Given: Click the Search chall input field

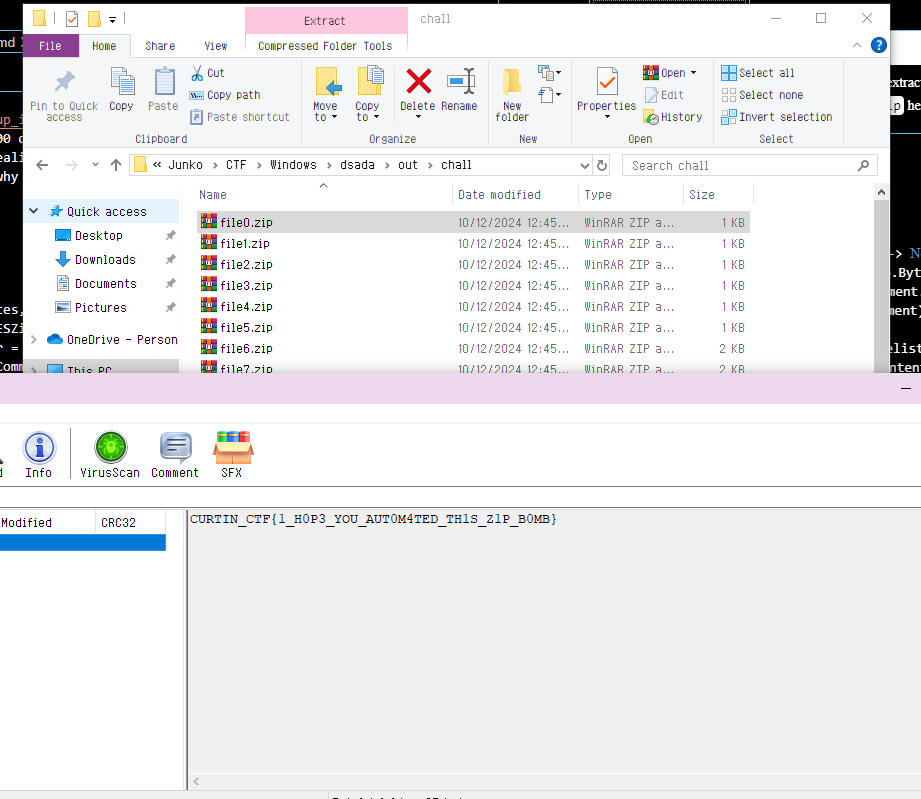Looking at the screenshot, I should pos(738,165).
